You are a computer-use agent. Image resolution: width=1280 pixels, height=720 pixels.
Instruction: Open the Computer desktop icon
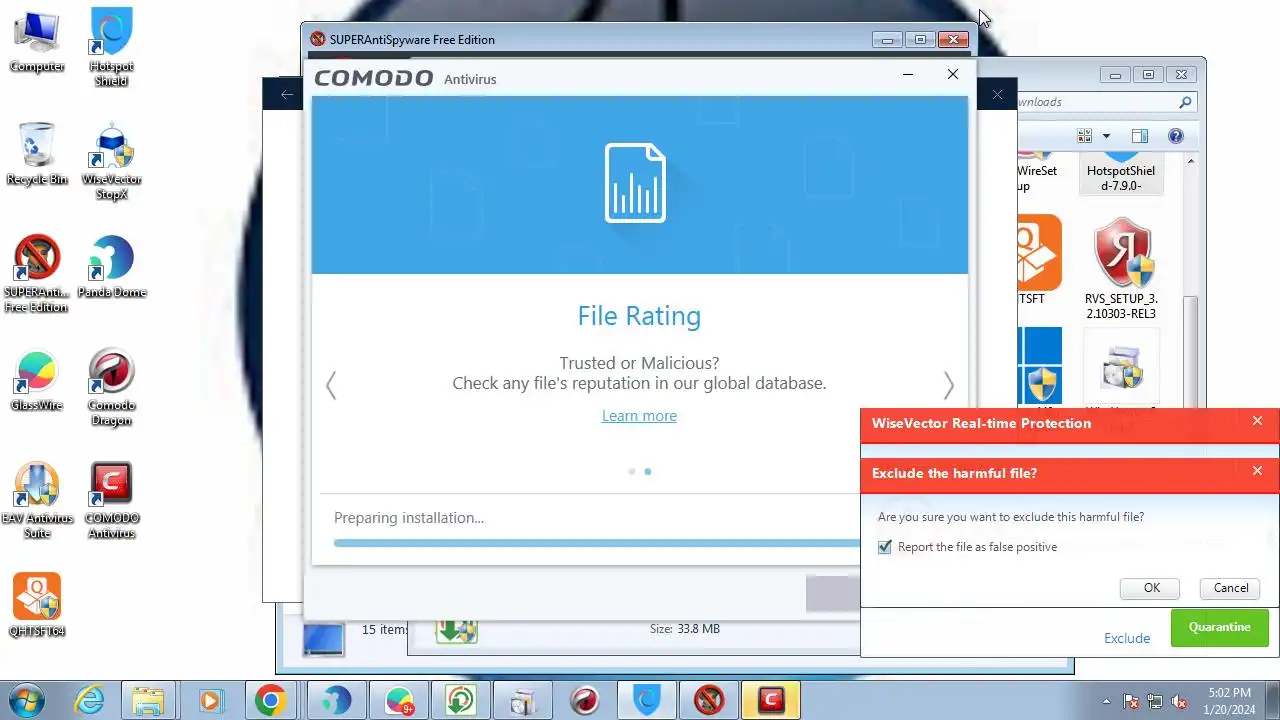point(37,41)
